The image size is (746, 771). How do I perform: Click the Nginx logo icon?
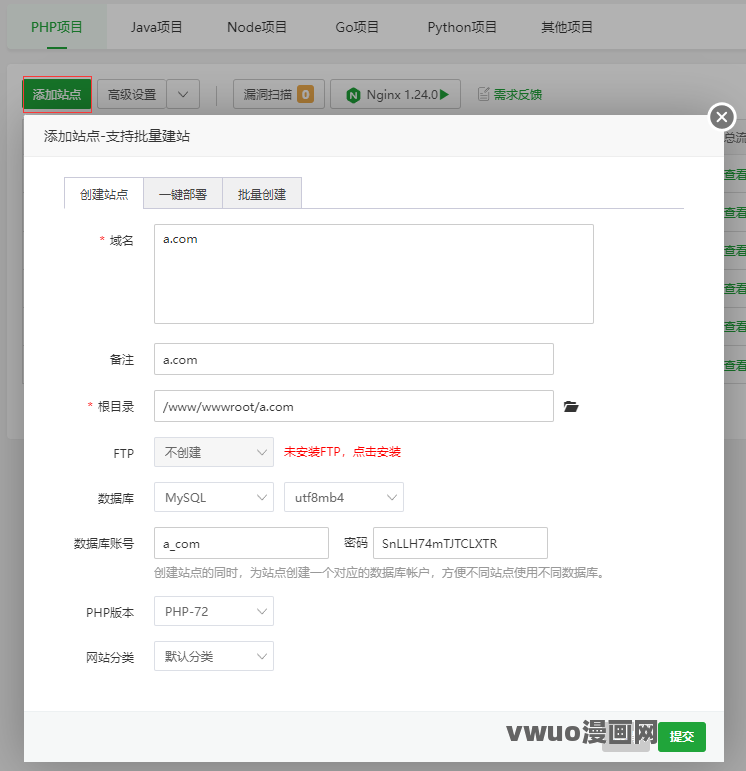point(353,95)
